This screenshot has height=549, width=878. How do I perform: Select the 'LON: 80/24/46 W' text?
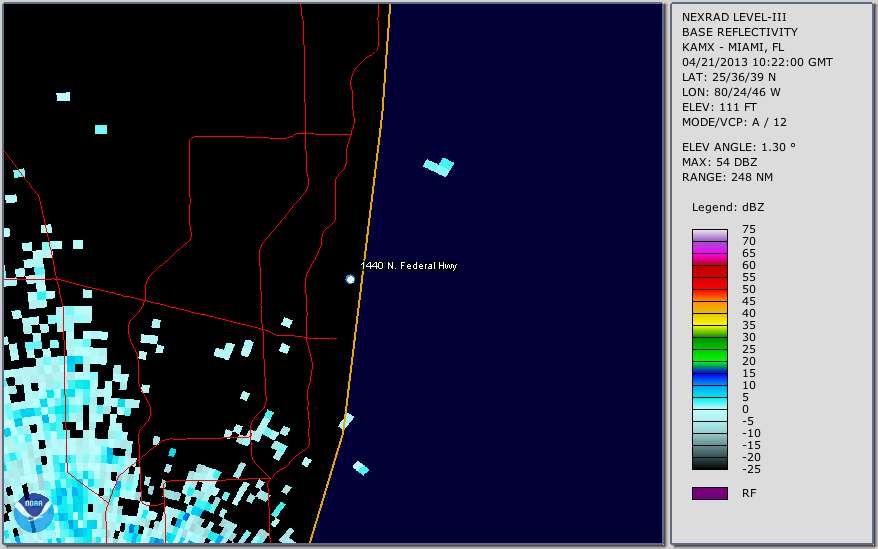coord(731,92)
